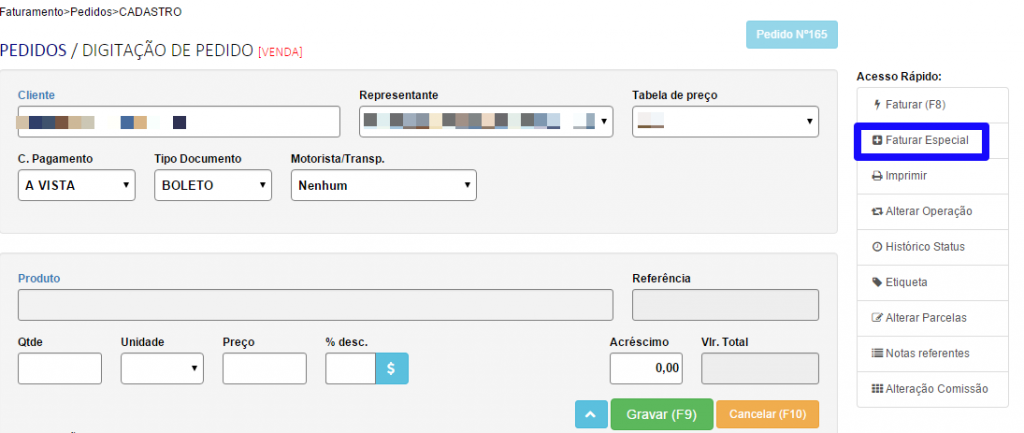Screen dimensions: 1024x433
Task: Collapse form with the blue up-arrow button
Action: [591, 414]
